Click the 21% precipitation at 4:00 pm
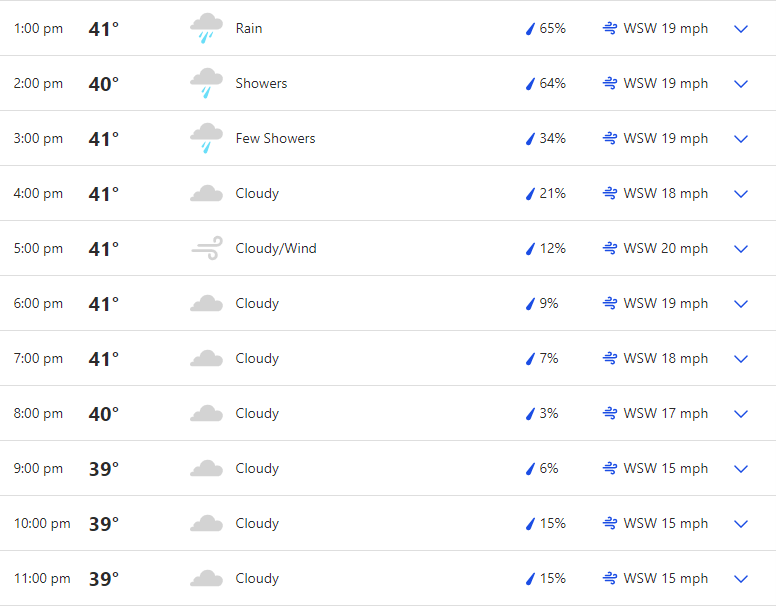Screen dimensions: 776x610 coord(552,193)
